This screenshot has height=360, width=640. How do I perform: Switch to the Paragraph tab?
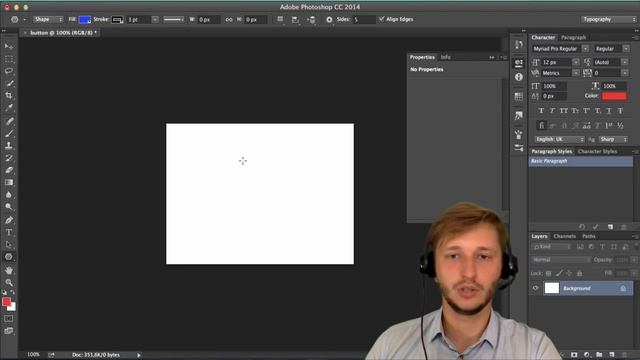(573, 38)
